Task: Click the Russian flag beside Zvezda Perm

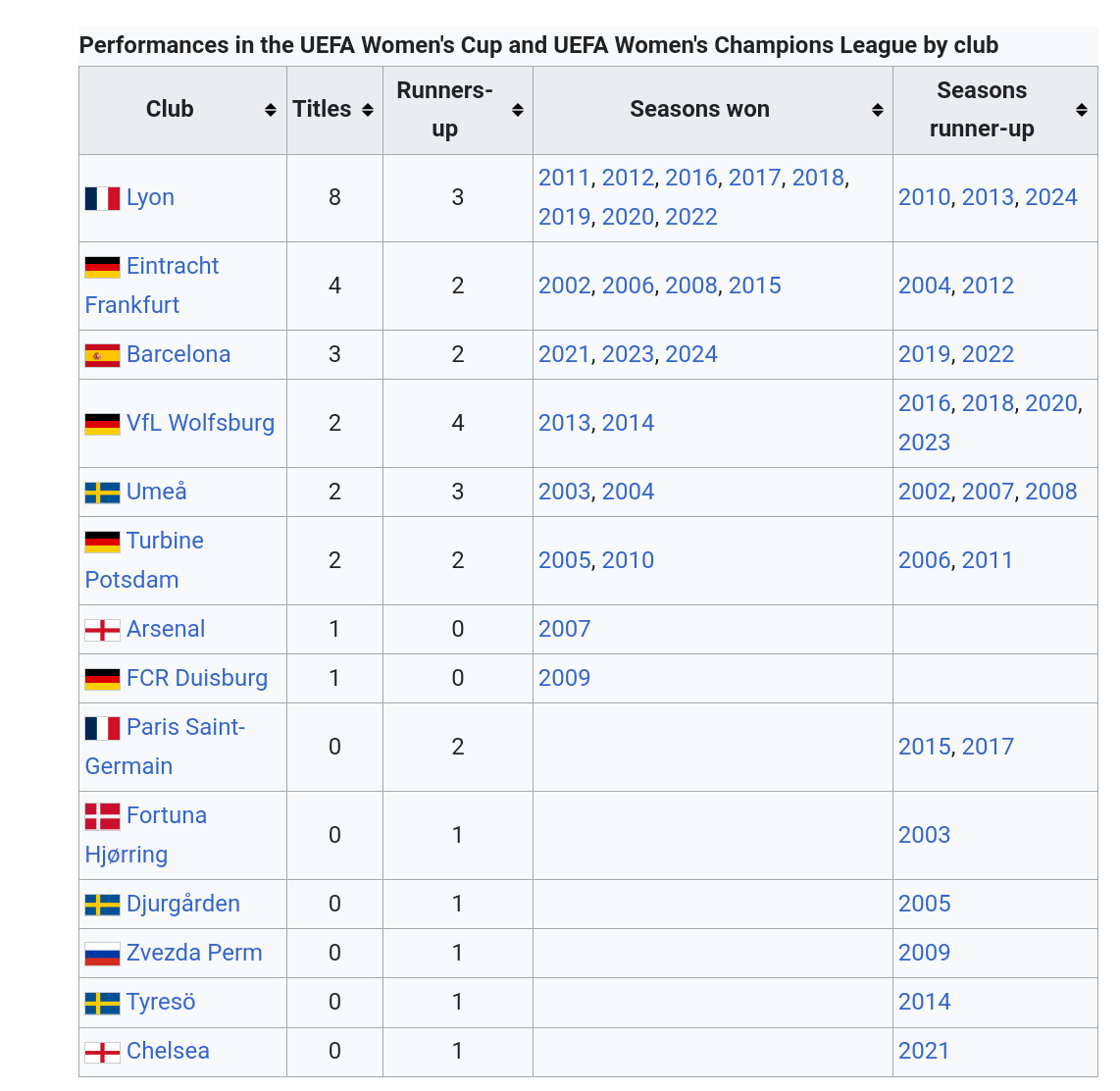Action: 102,954
